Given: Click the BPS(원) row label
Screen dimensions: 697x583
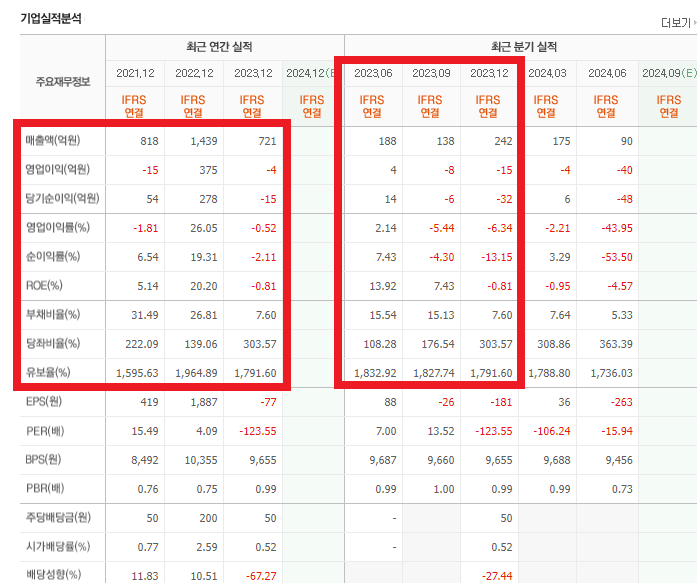Looking at the screenshot, I should coord(43,459).
